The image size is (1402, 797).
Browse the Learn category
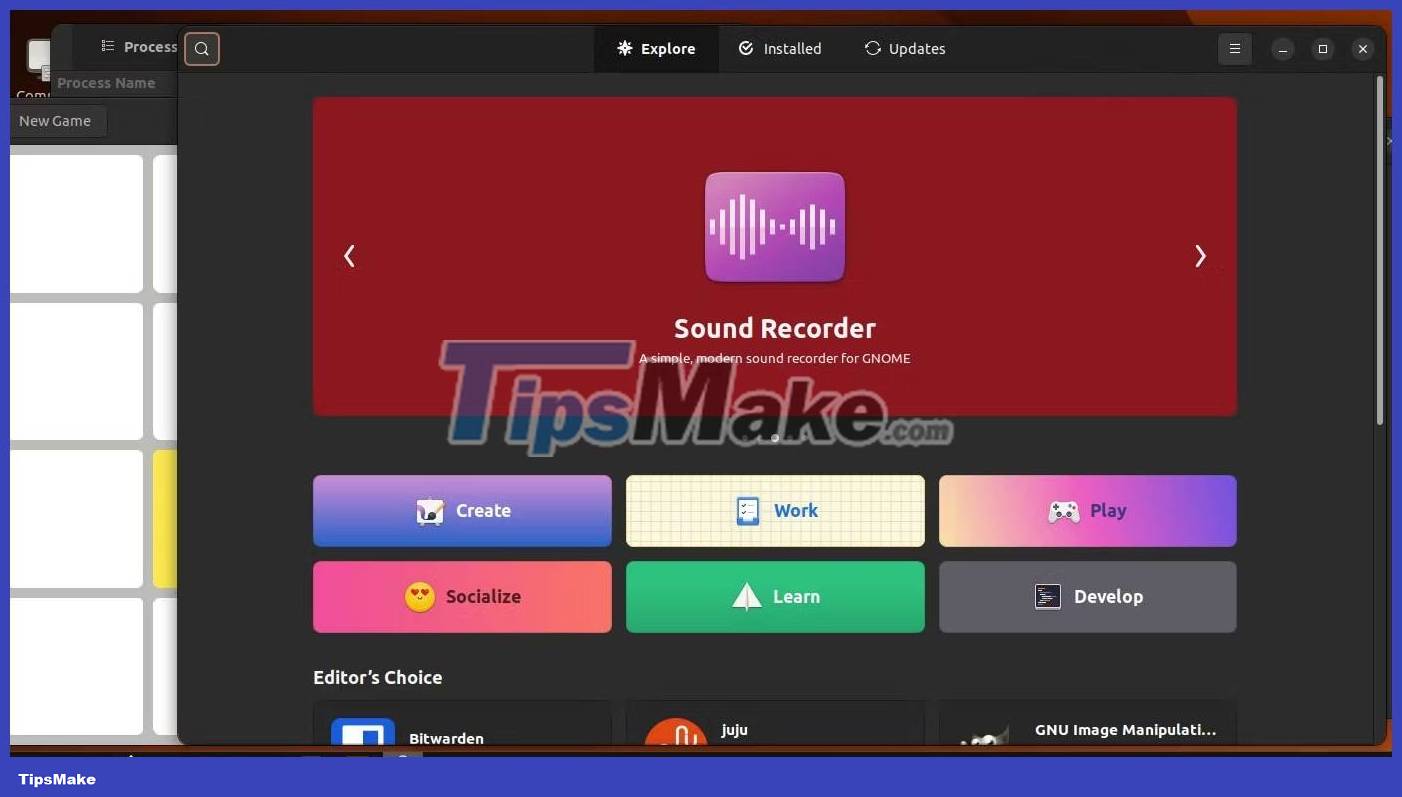click(775, 597)
